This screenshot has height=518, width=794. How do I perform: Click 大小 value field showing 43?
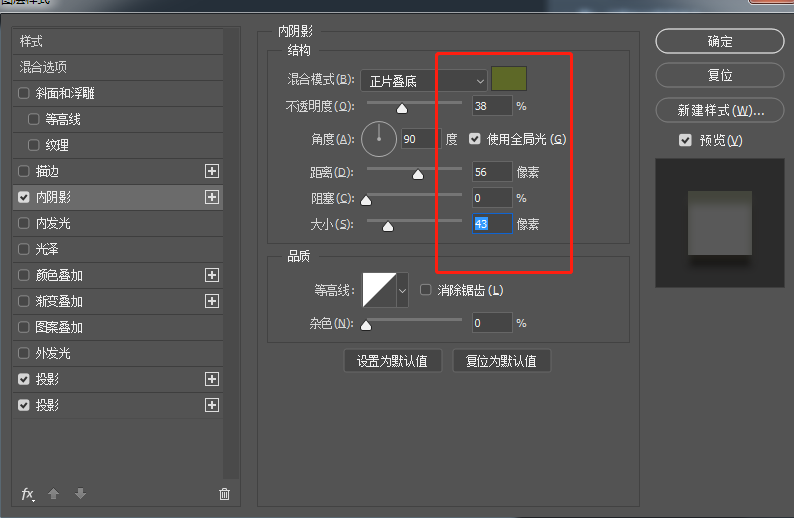click(492, 224)
